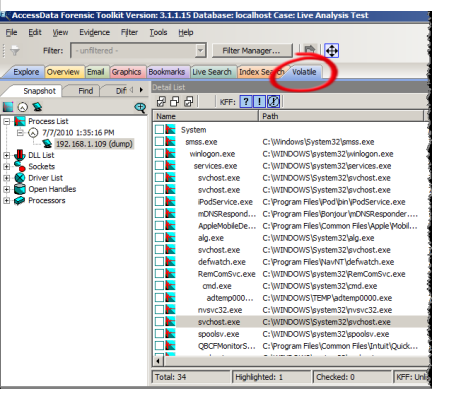Switch to the Volatile tab
This screenshot has width=474, height=394.
(304, 72)
